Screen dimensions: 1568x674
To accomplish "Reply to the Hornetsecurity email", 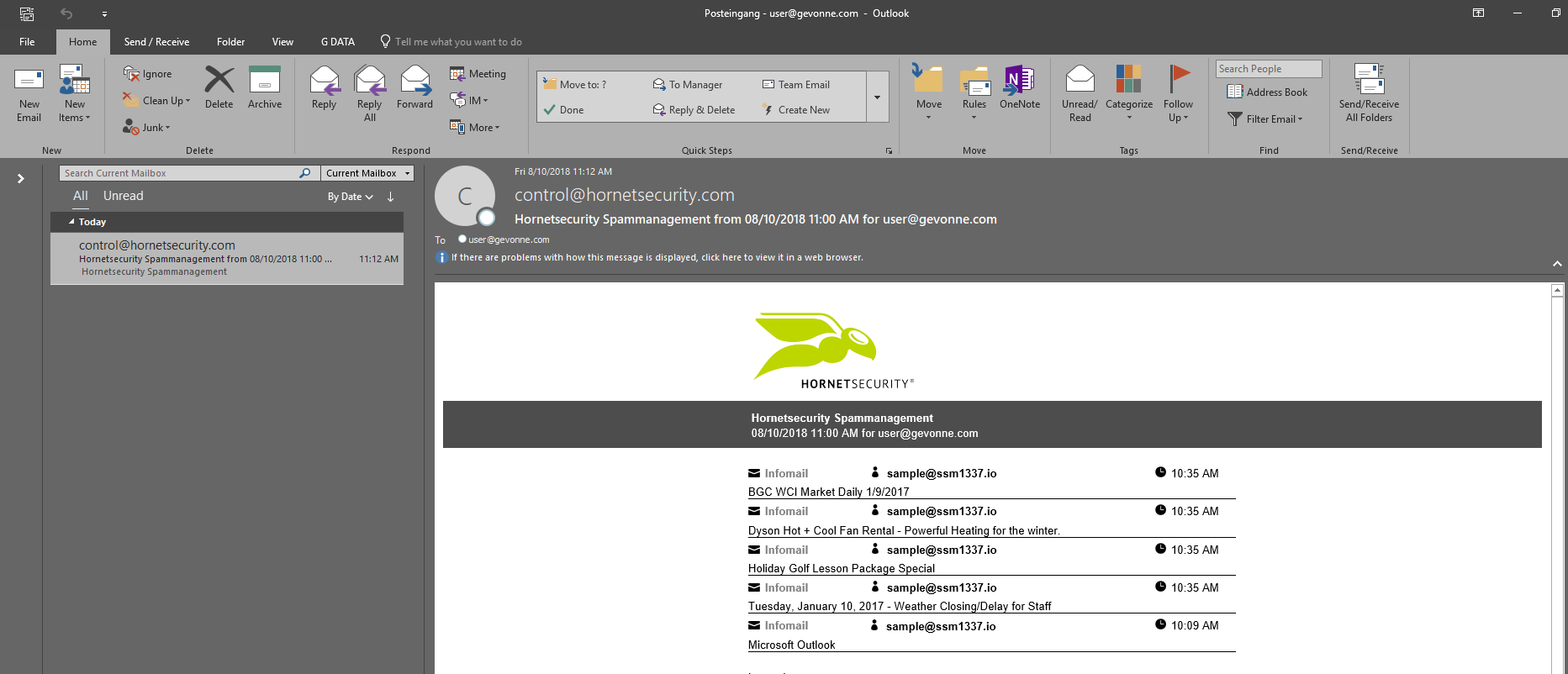I will tap(324, 88).
